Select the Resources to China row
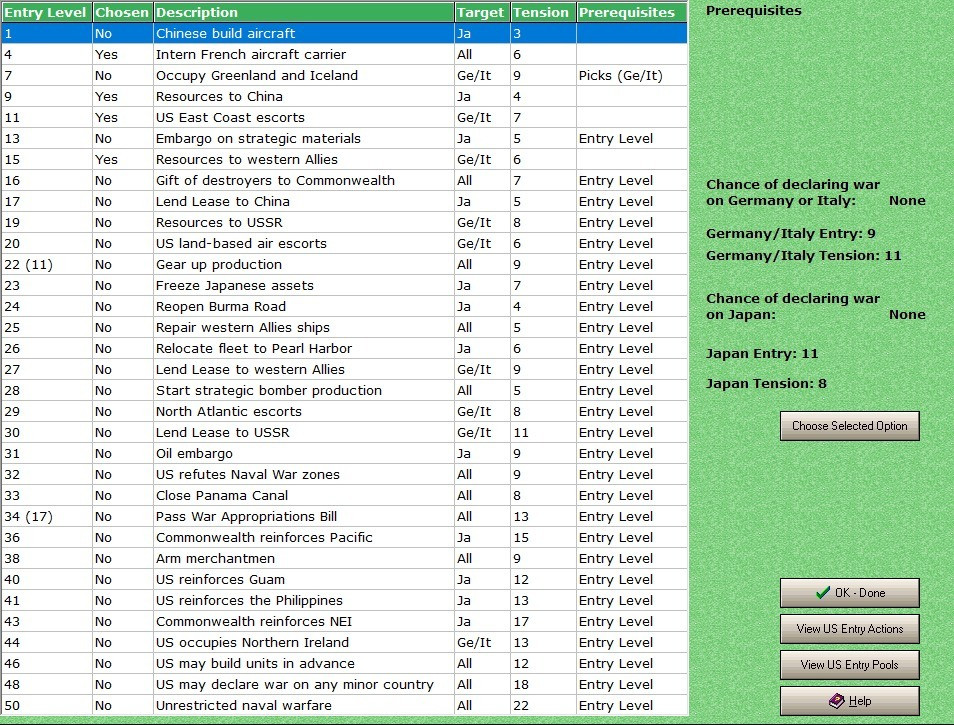This screenshot has height=725, width=954. tap(344, 97)
